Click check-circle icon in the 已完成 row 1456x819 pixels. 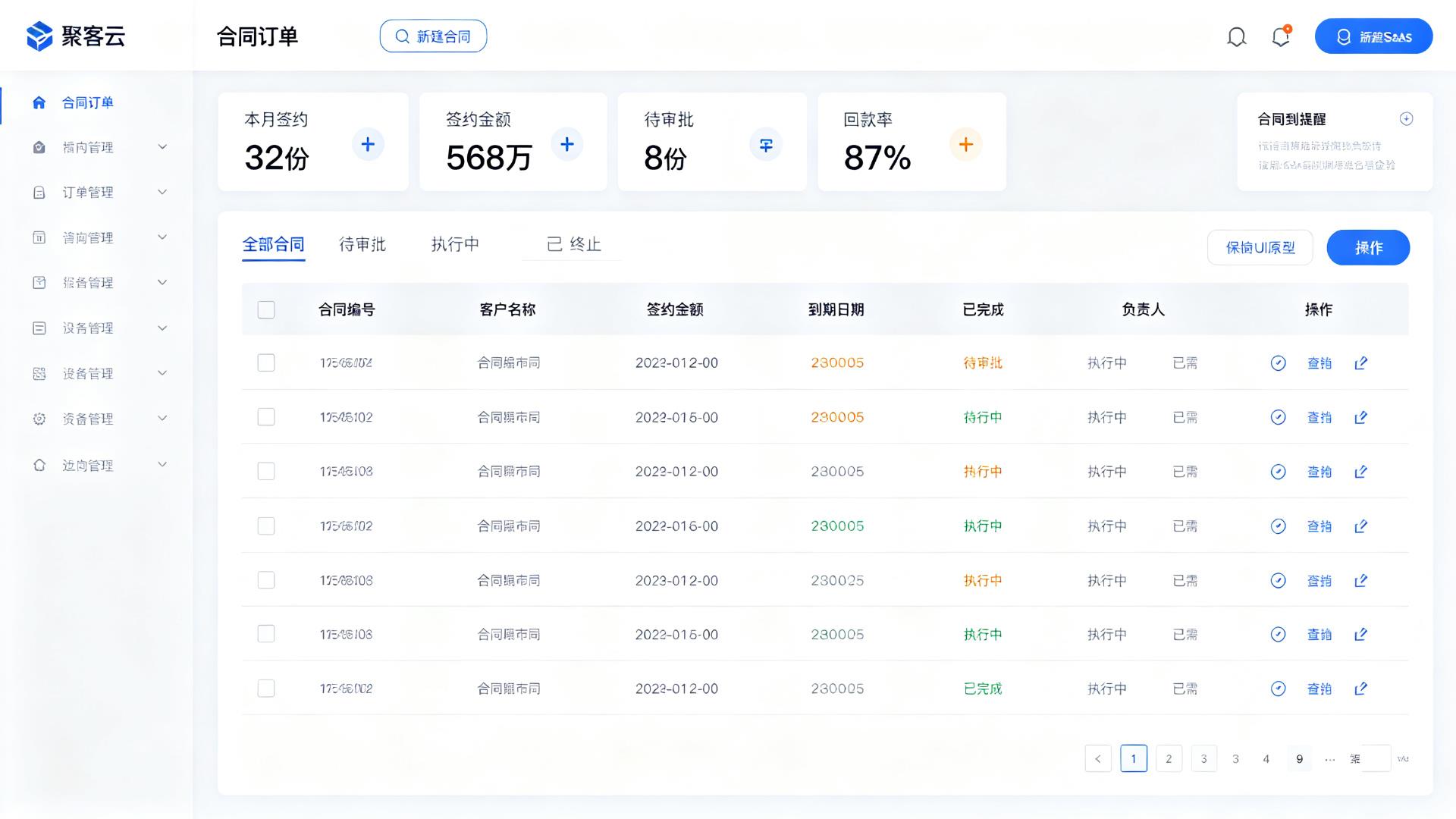coord(1279,689)
